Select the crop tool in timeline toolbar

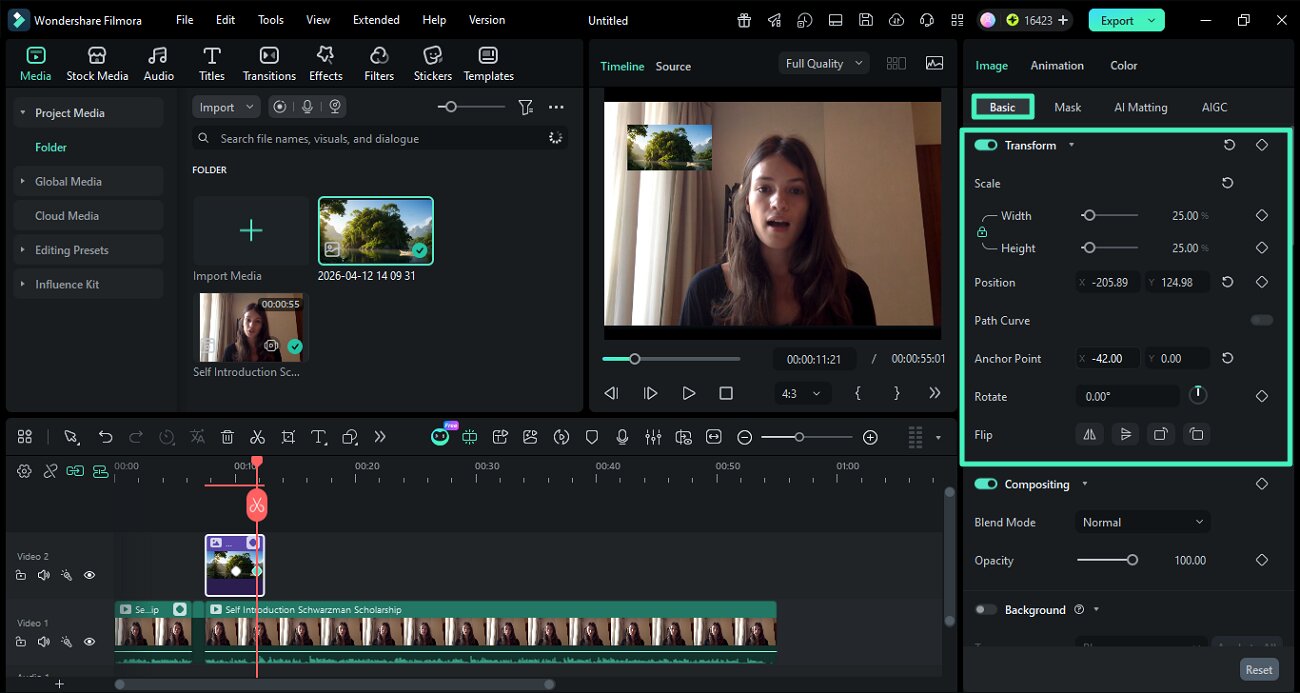(x=288, y=437)
